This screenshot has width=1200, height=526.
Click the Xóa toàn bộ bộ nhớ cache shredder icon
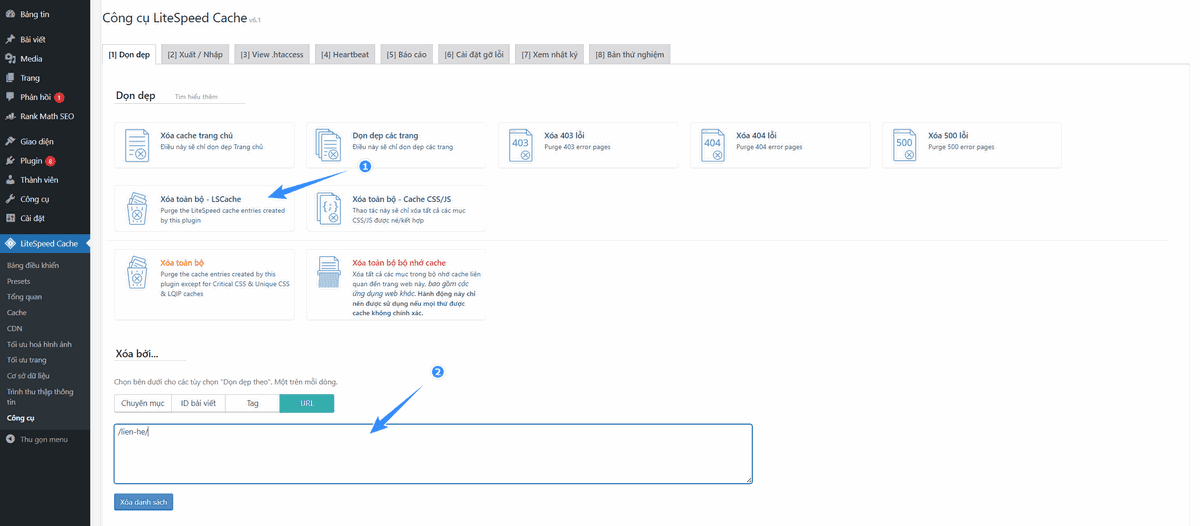(329, 274)
